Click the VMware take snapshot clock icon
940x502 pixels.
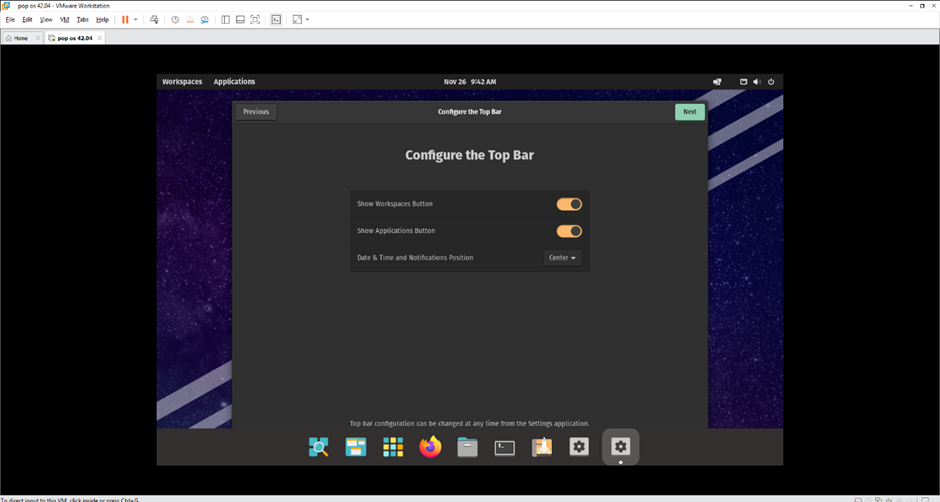point(175,19)
